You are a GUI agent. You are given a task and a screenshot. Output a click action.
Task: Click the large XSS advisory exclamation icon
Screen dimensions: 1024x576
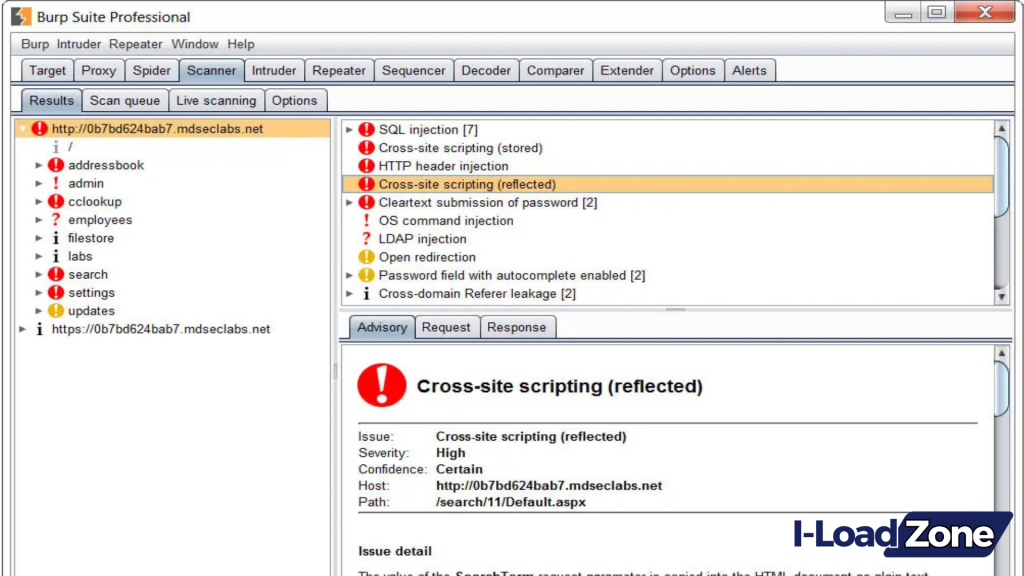click(x=381, y=387)
